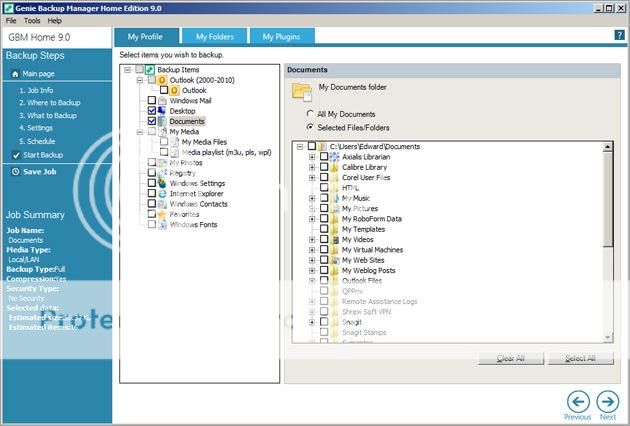Click the Clear All button
The image size is (630, 426).
[x=511, y=358]
